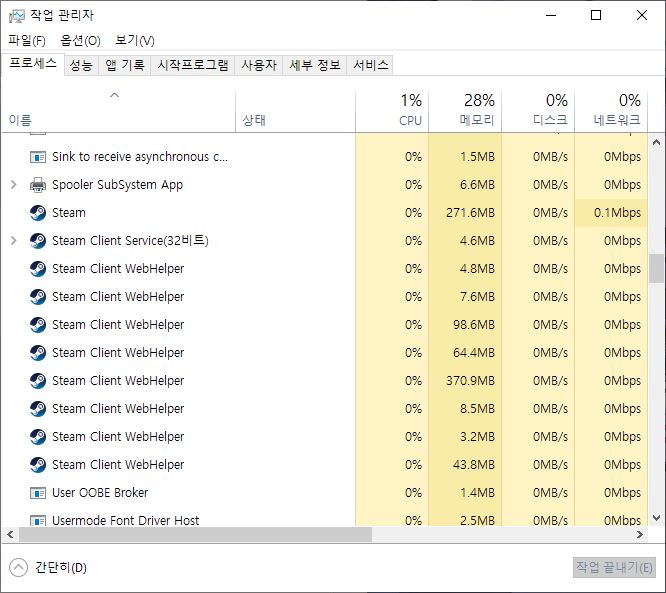666x593 pixels.
Task: Sort by the 메모리 column header
Action: [465, 111]
